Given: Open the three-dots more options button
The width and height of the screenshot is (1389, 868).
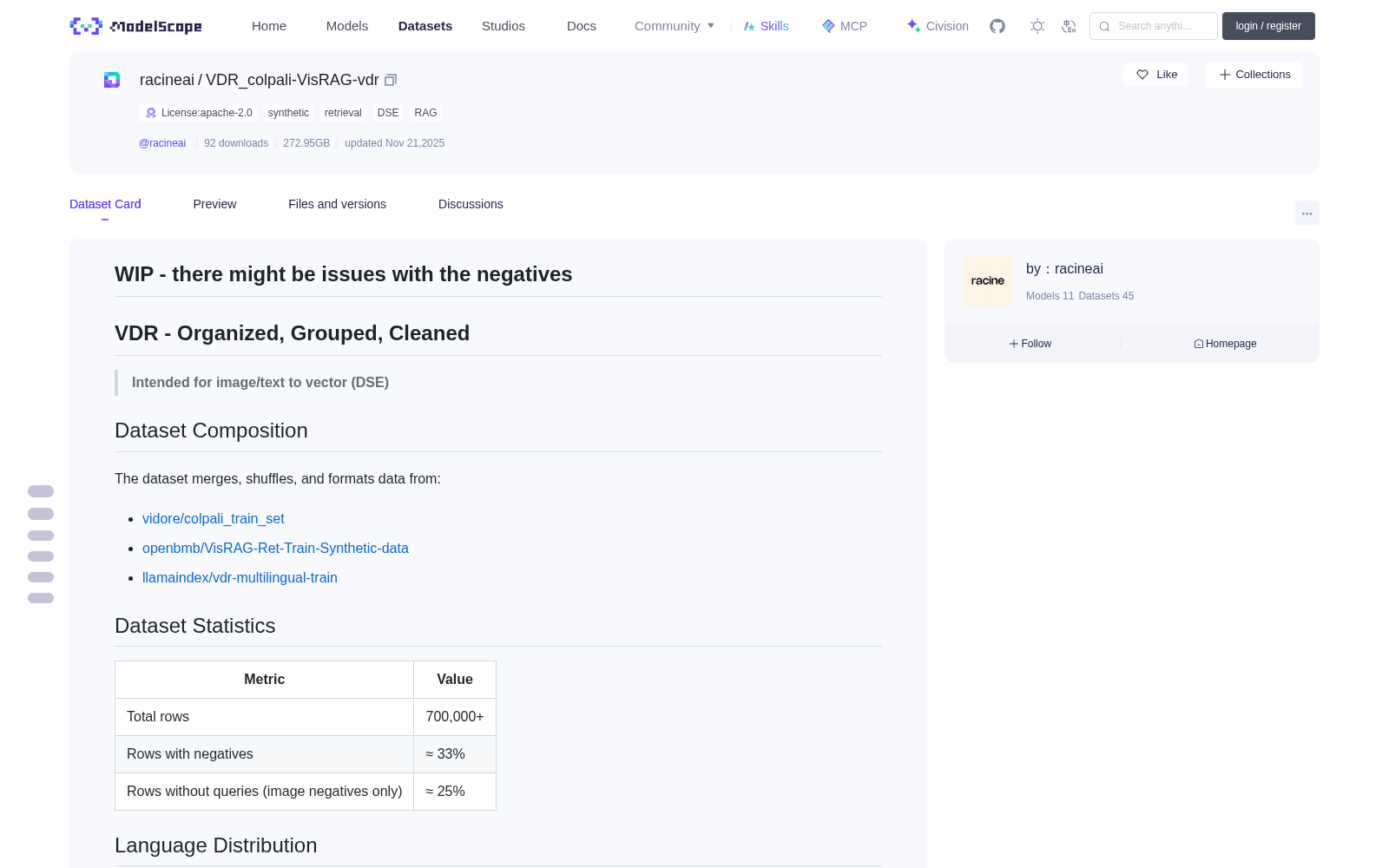Looking at the screenshot, I should point(1307,213).
